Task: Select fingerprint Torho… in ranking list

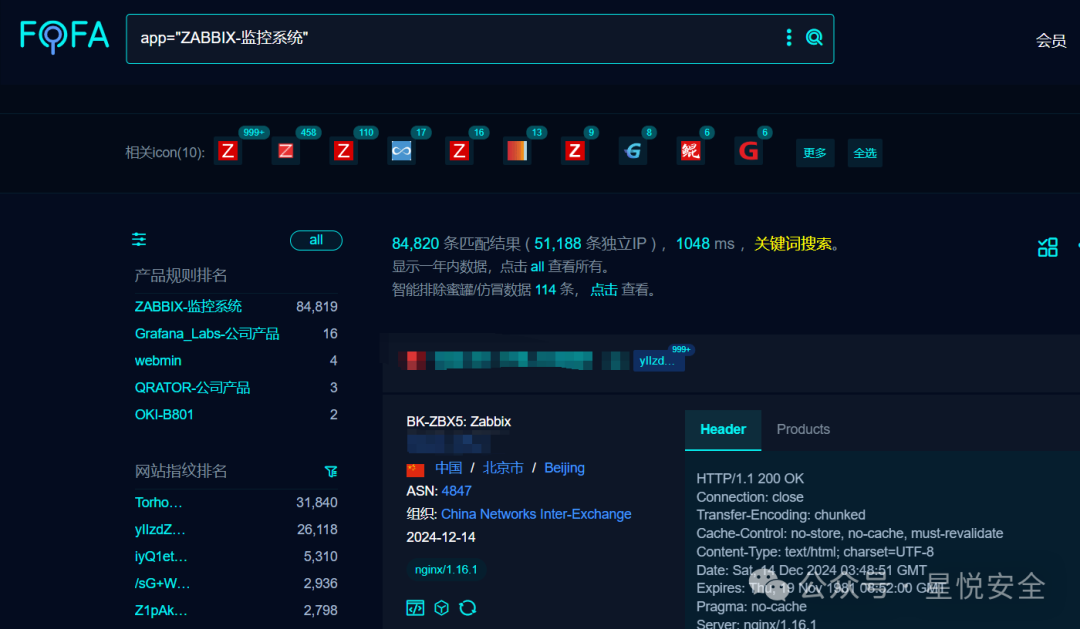Action: tap(158, 503)
